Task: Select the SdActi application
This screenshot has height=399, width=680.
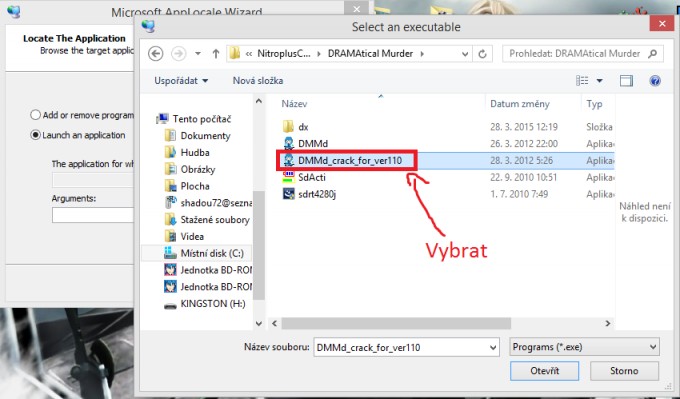Action: (x=311, y=177)
